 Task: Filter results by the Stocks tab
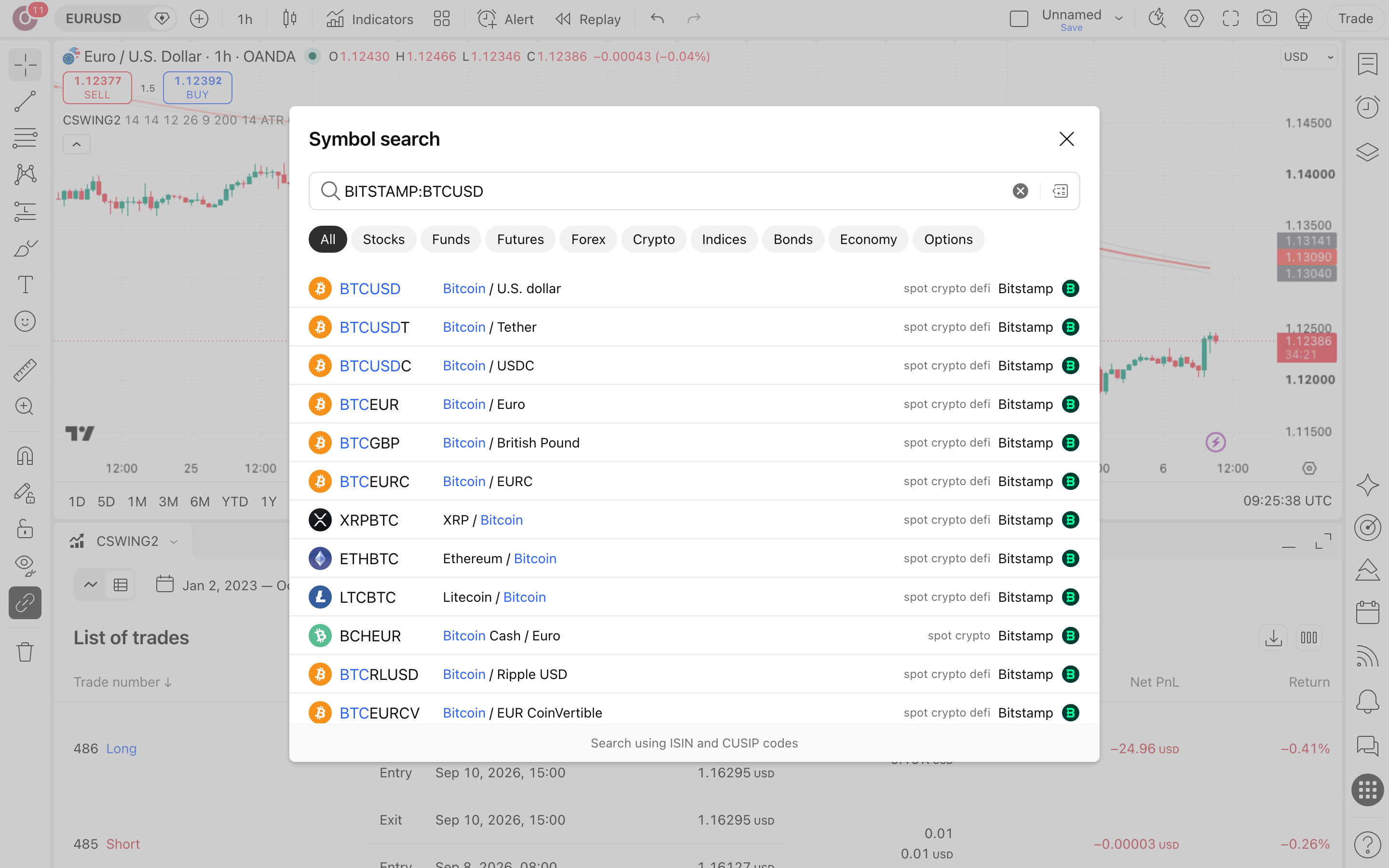[383, 239]
